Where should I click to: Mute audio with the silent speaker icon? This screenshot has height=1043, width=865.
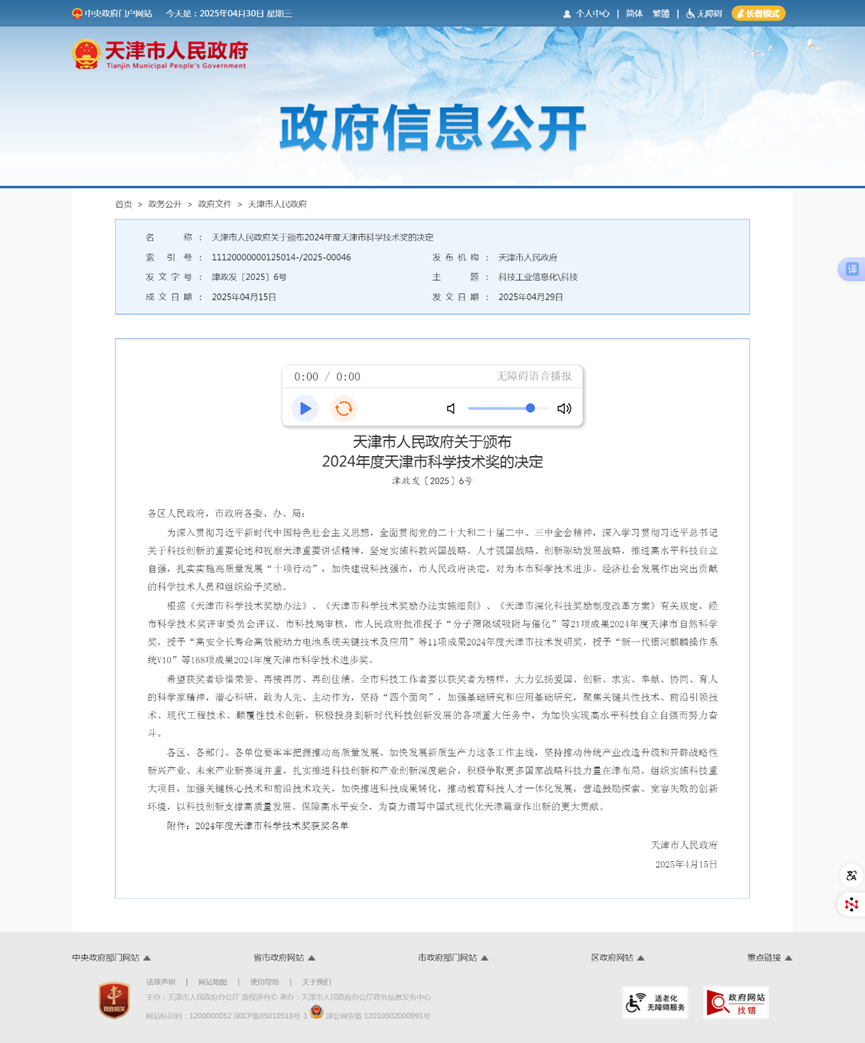coord(451,408)
